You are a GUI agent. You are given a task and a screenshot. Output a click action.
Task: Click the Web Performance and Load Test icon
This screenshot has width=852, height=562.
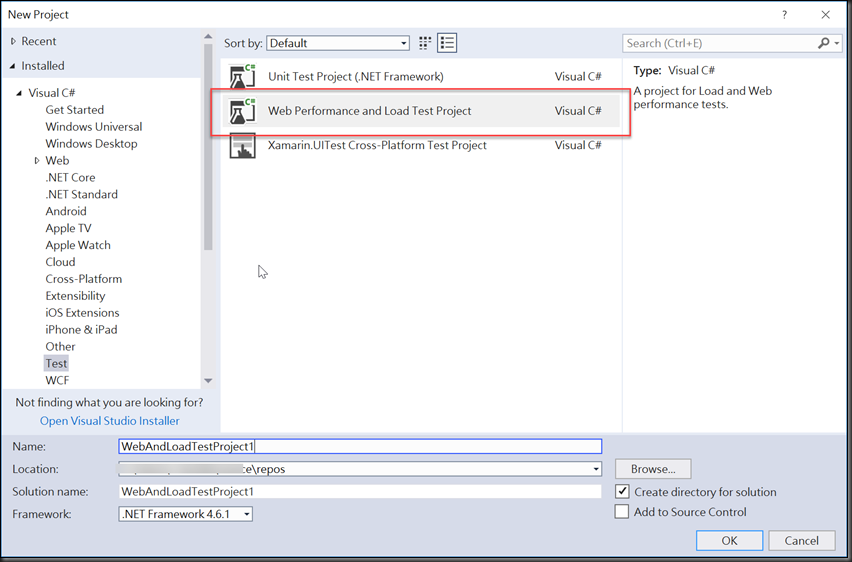click(242, 111)
